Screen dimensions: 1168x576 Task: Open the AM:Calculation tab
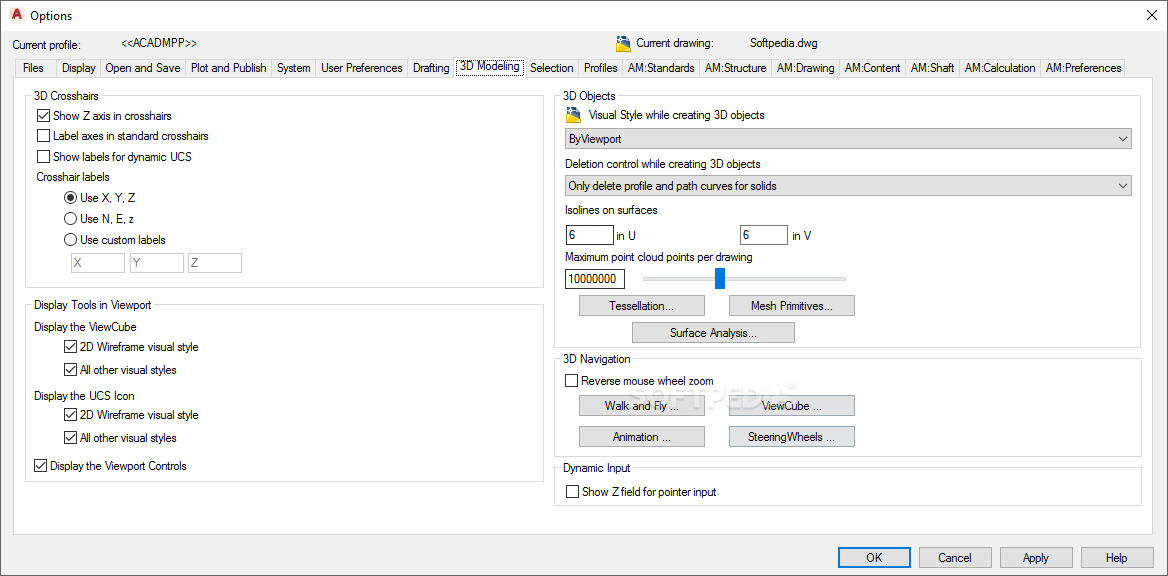click(x=1000, y=68)
